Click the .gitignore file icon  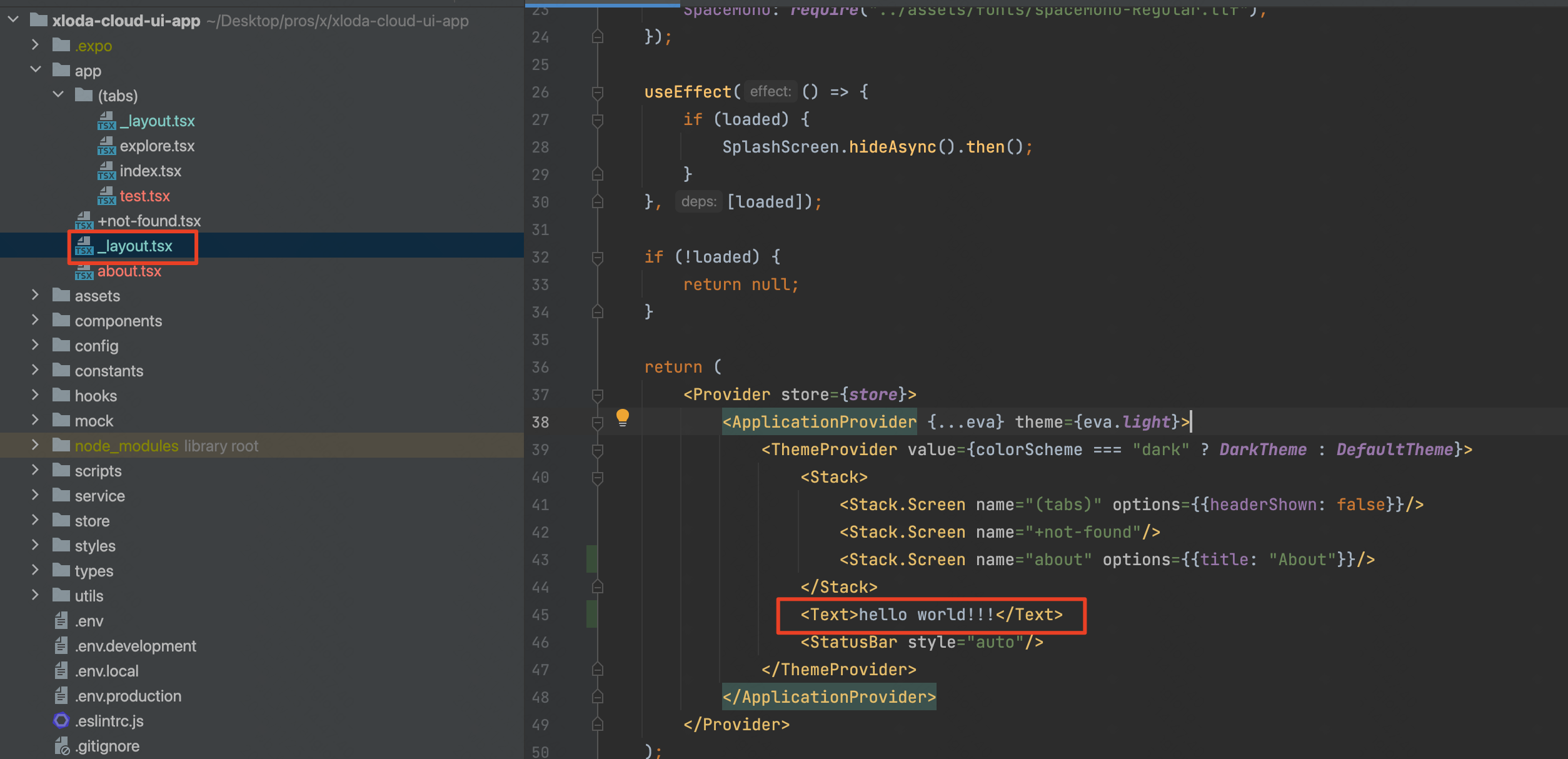[x=61, y=746]
